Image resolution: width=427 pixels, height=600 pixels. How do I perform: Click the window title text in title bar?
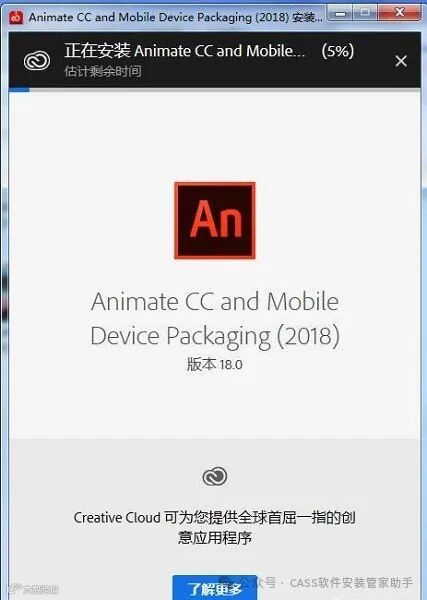pos(176,18)
